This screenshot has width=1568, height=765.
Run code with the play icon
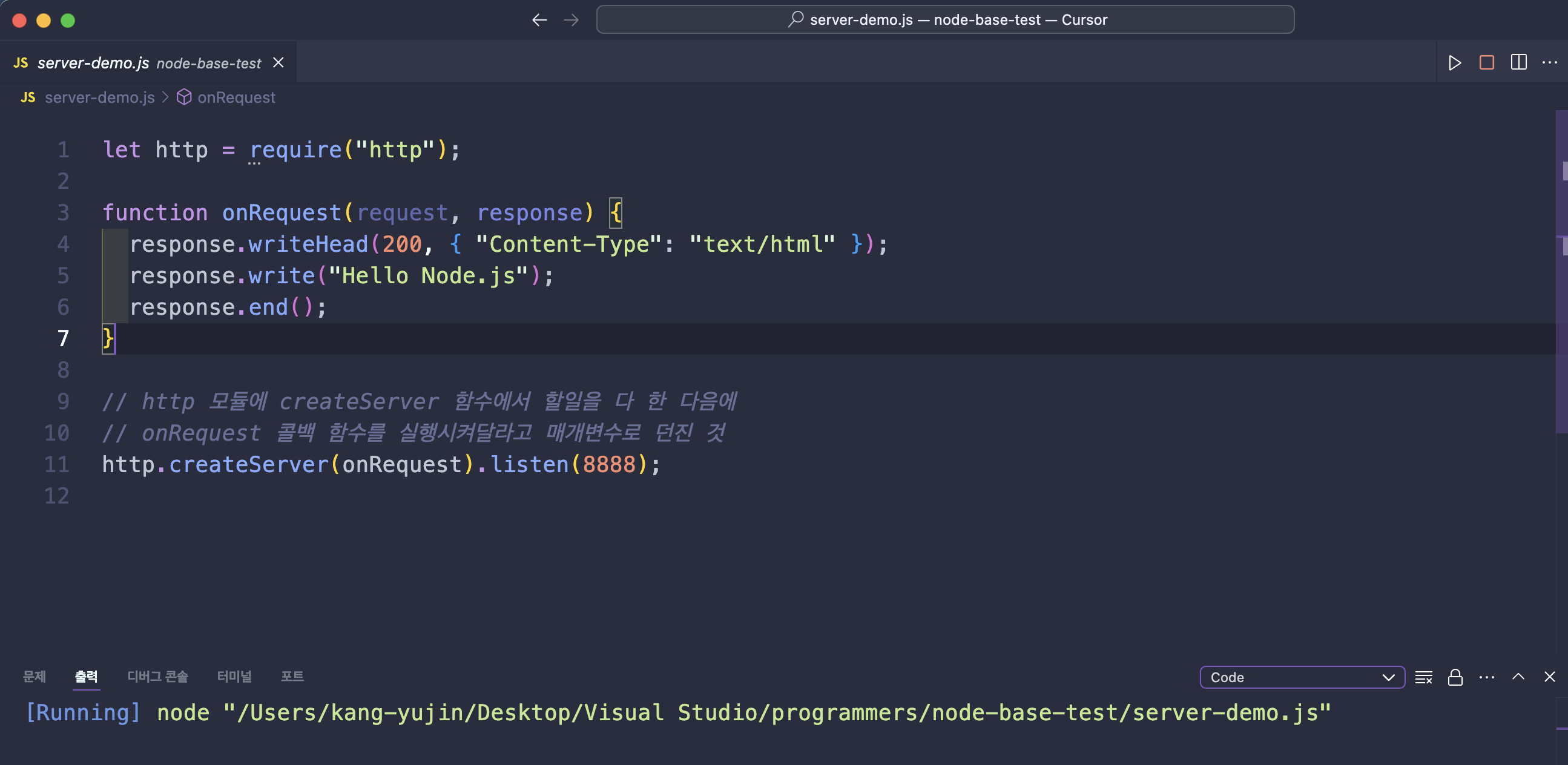(1455, 63)
